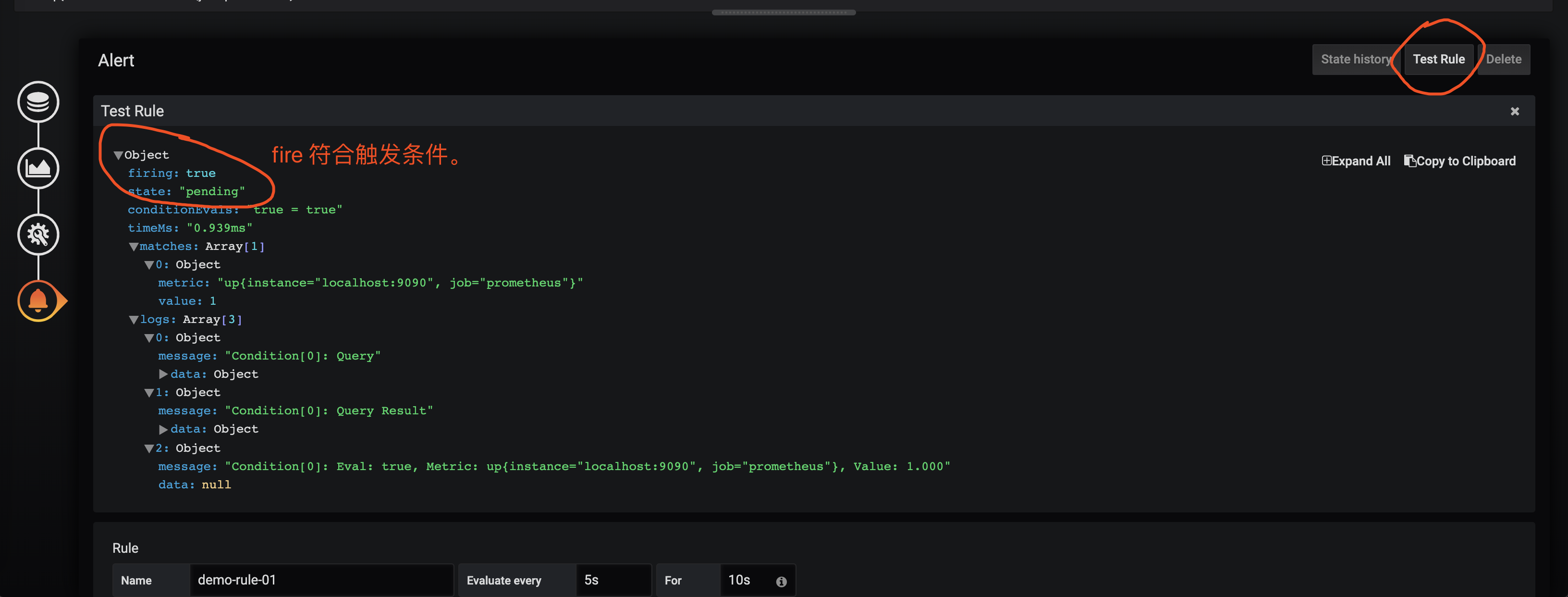Collapse logs item 2 Object
1568x597 pixels.
[149, 449]
